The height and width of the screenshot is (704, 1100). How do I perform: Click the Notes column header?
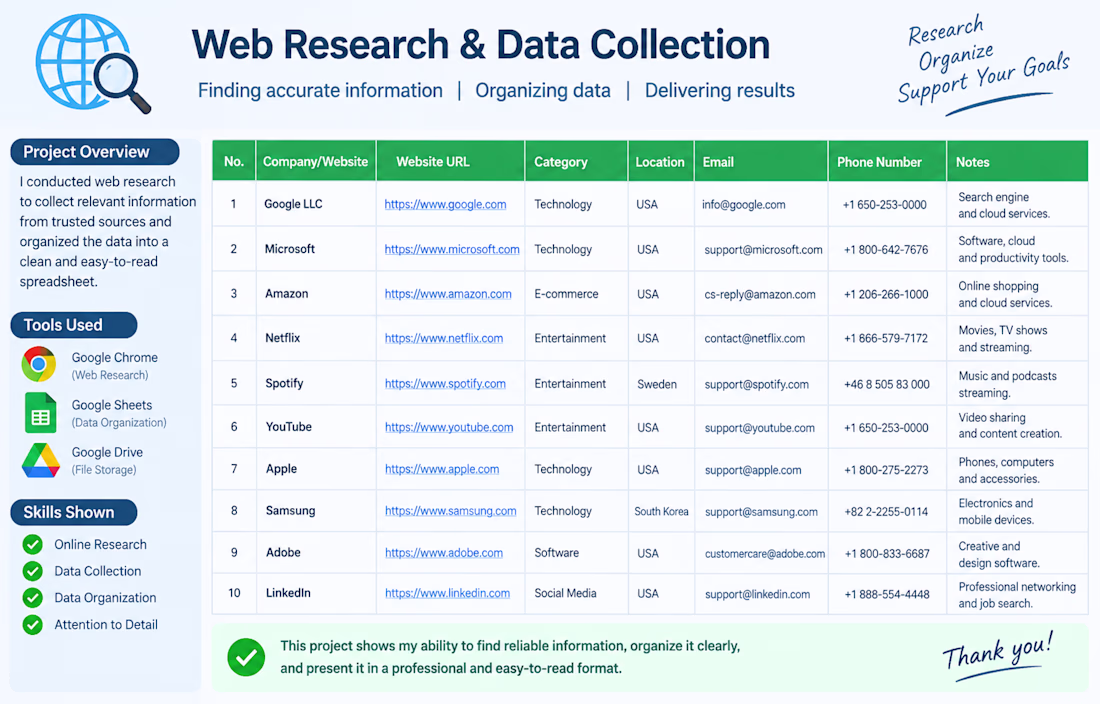(1017, 161)
